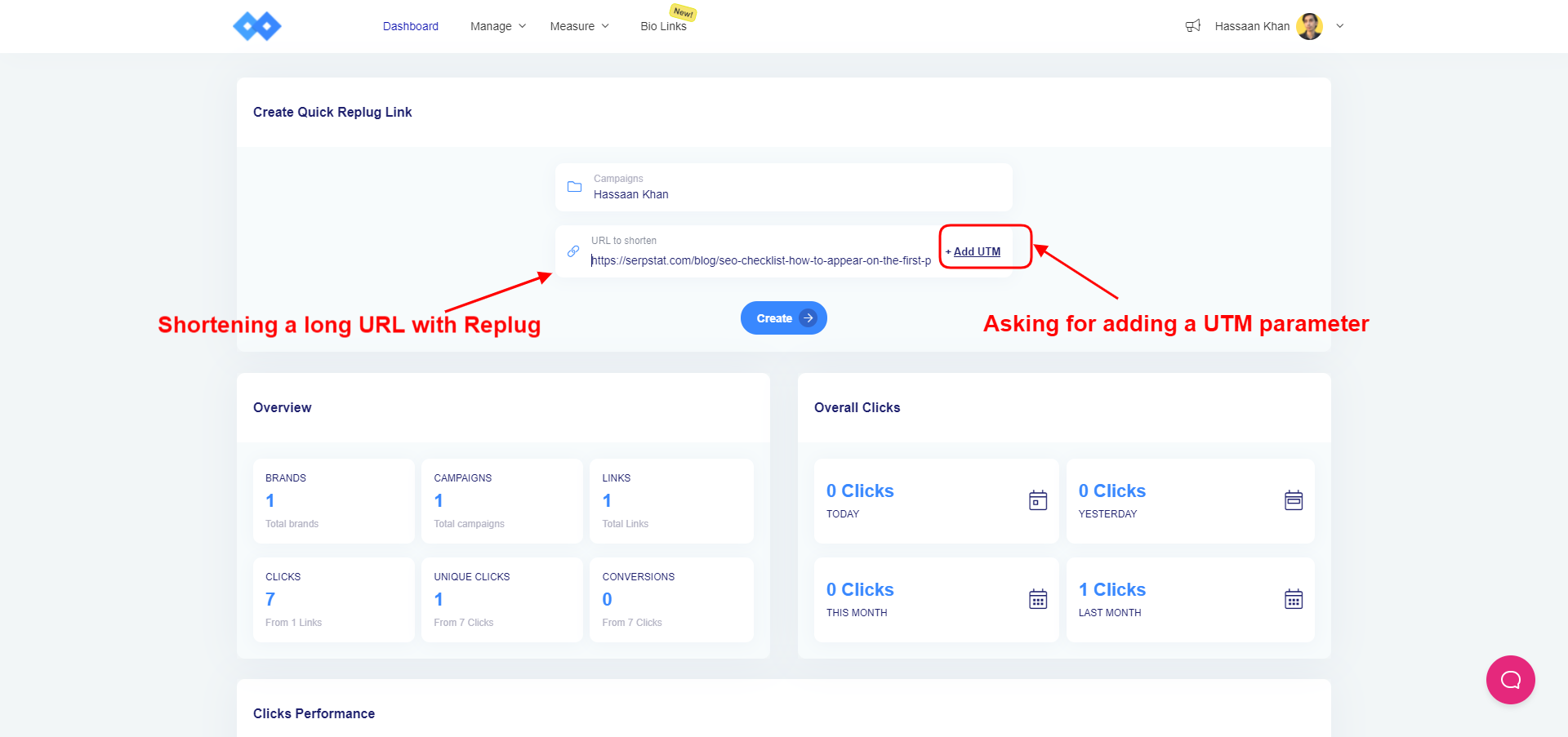
Task: Click Hassaan Khan's profile avatar
Action: pos(1310,26)
